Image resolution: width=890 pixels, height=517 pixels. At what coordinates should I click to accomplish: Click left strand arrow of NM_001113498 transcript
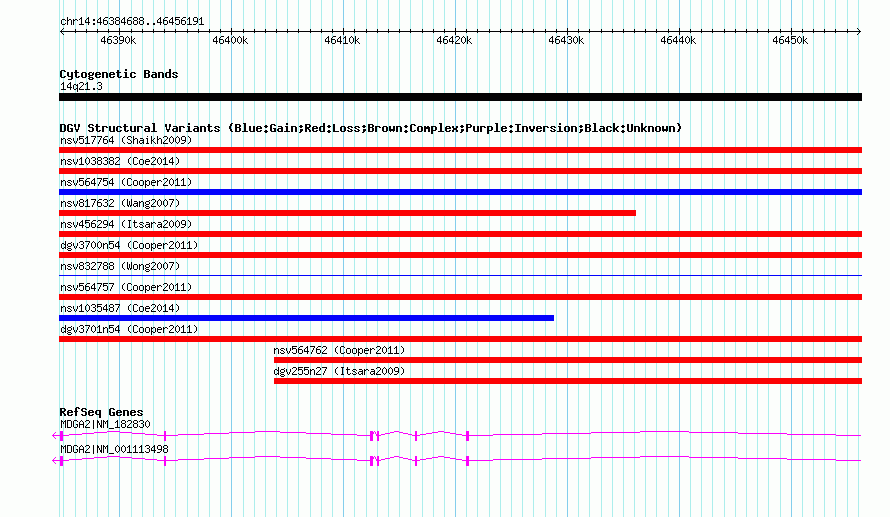click(55, 460)
